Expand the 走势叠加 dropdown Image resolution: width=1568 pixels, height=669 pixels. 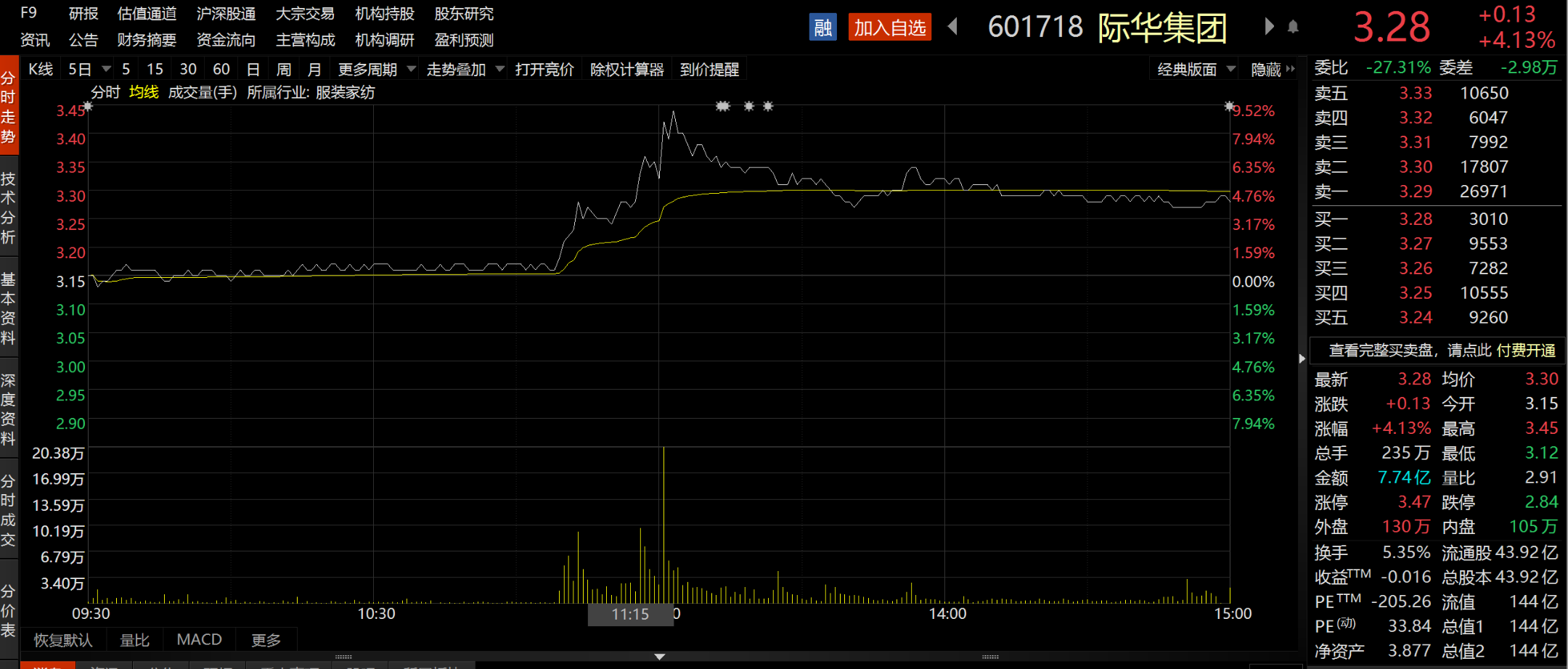(499, 69)
